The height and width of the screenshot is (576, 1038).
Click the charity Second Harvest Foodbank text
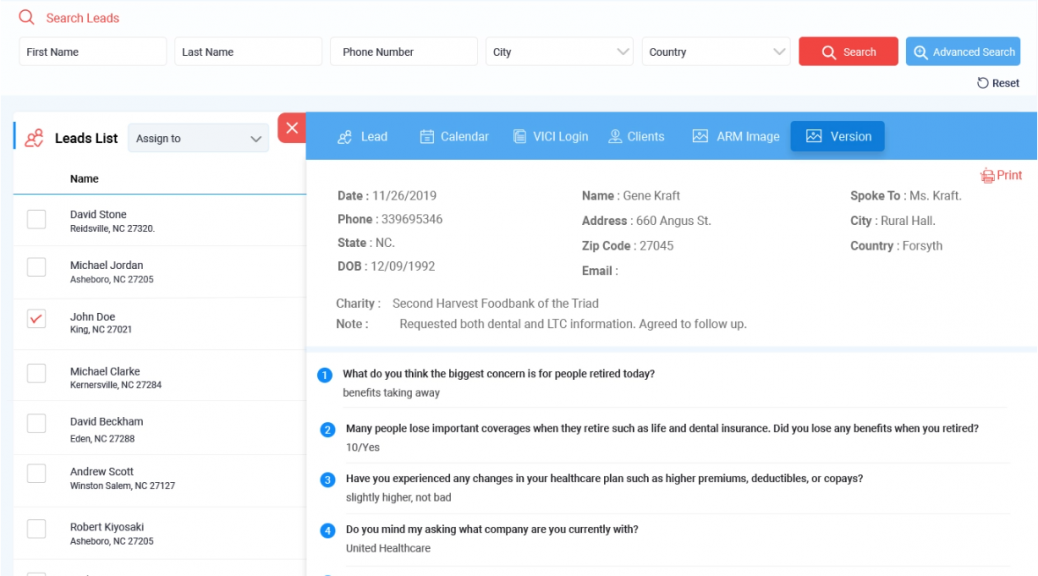(x=495, y=303)
